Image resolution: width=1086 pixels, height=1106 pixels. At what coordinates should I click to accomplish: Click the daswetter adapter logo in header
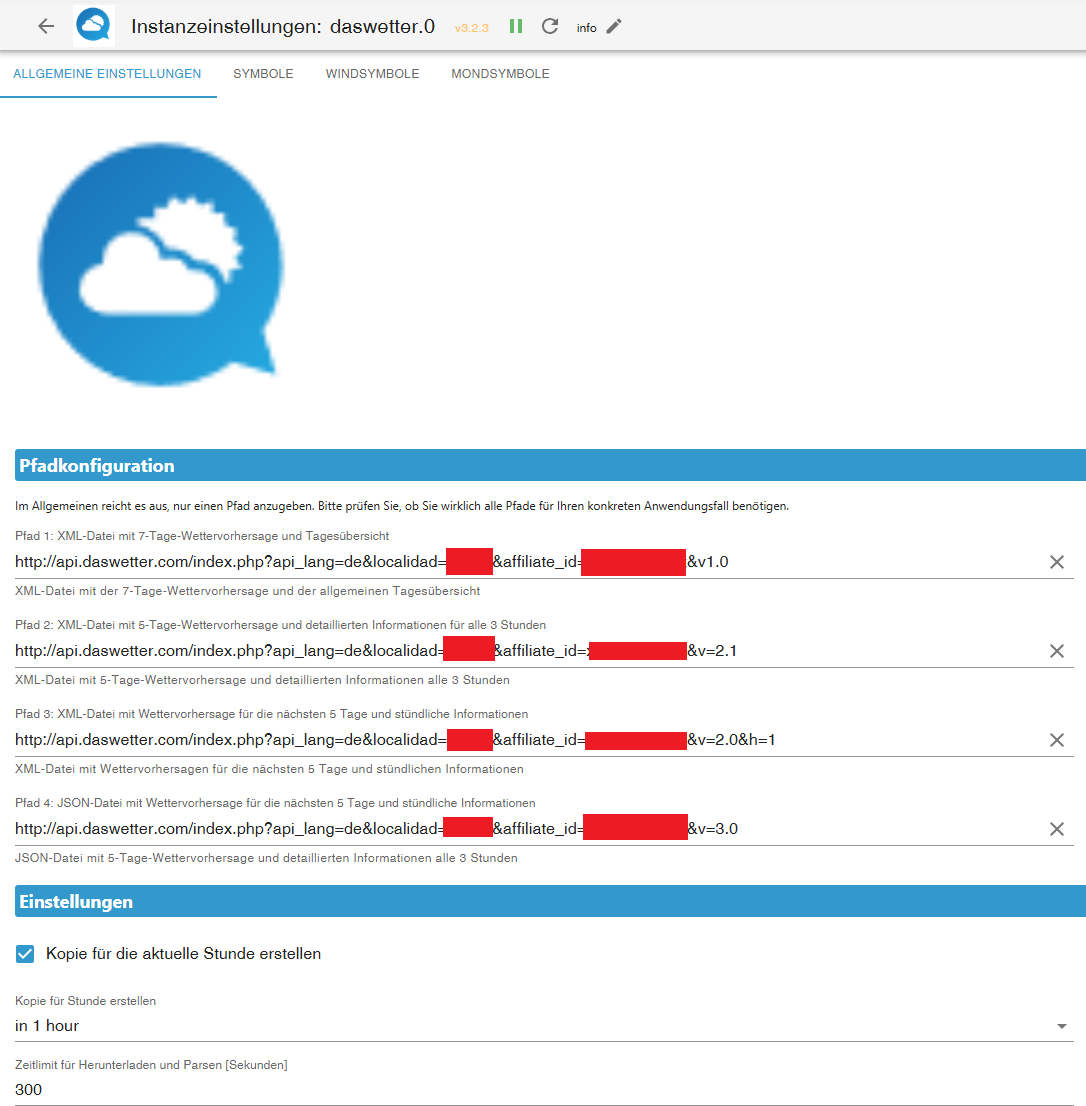[94, 26]
